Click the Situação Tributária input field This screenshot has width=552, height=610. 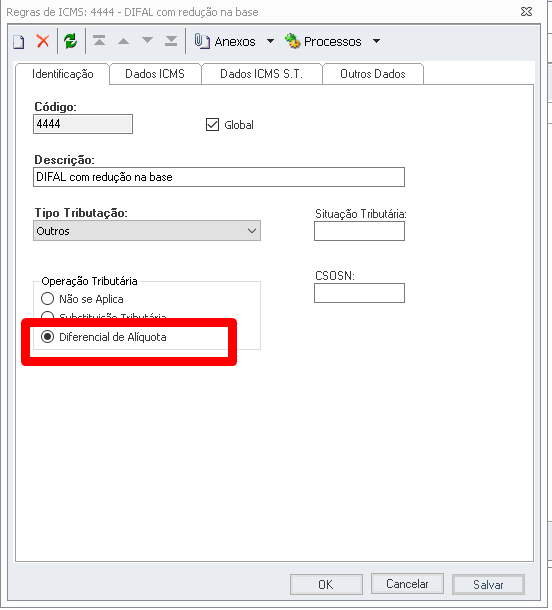(x=359, y=231)
